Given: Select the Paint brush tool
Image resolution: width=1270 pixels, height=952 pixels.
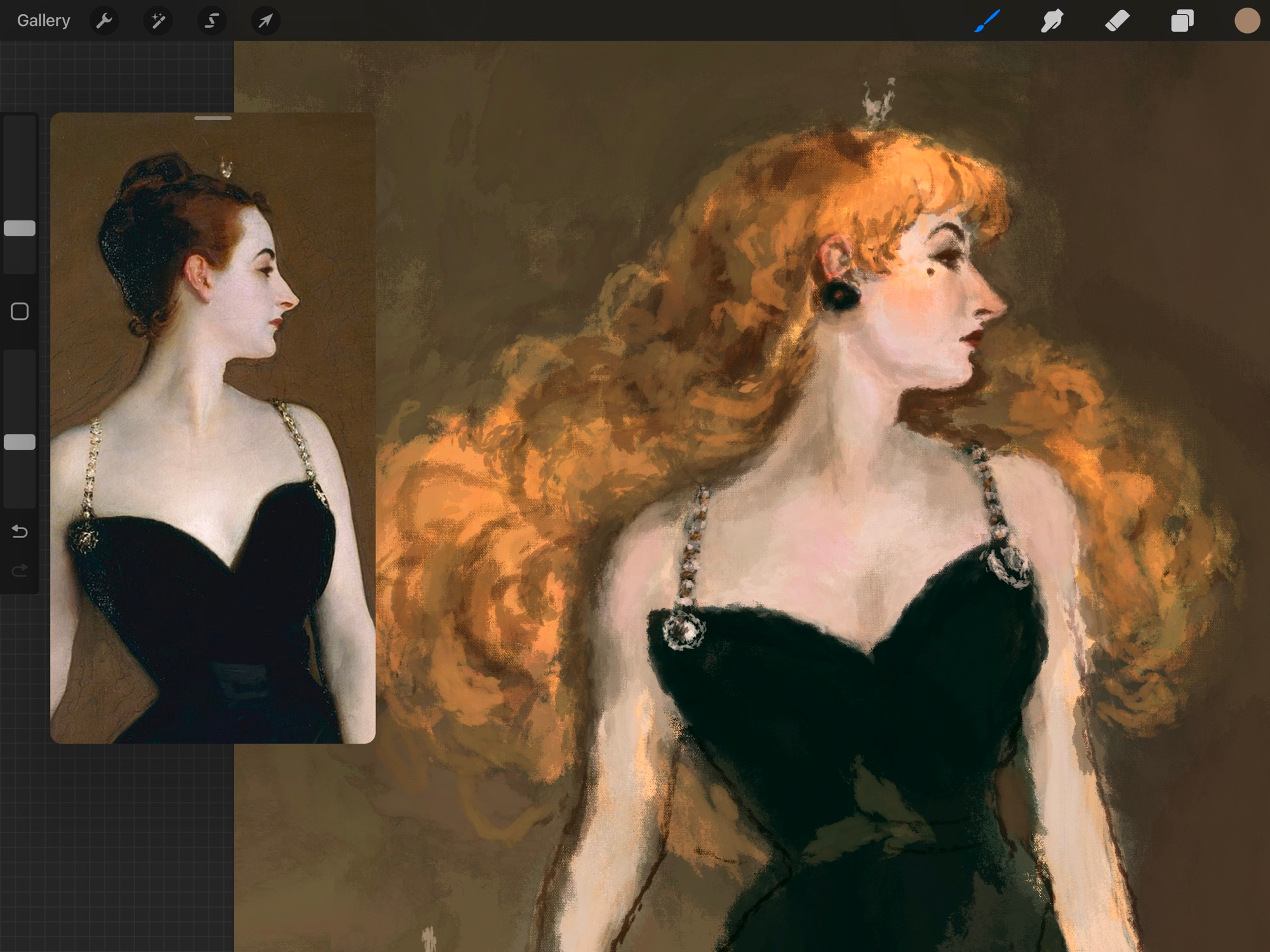Looking at the screenshot, I should (x=987, y=21).
